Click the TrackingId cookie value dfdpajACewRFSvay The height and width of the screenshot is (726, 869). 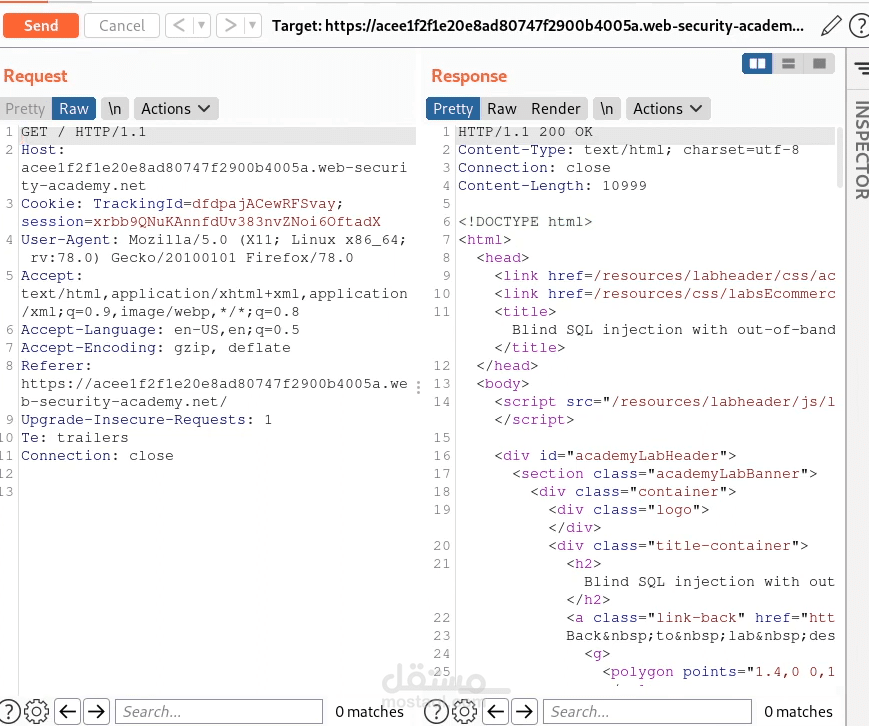point(263,204)
